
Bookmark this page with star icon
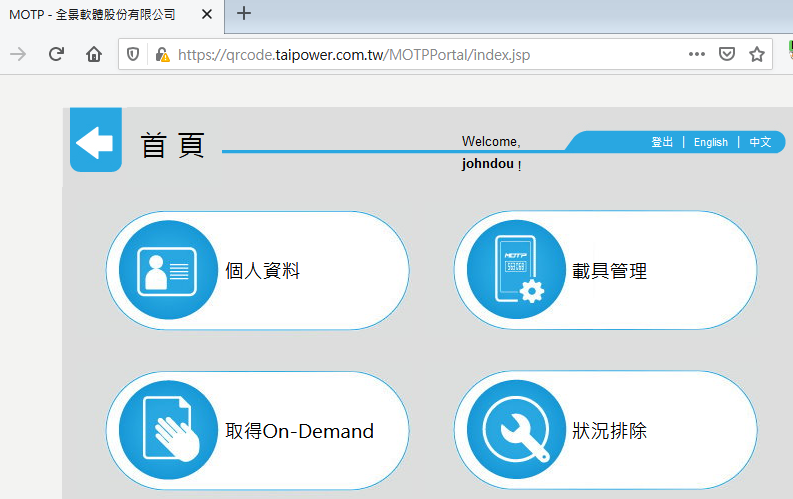coord(757,54)
